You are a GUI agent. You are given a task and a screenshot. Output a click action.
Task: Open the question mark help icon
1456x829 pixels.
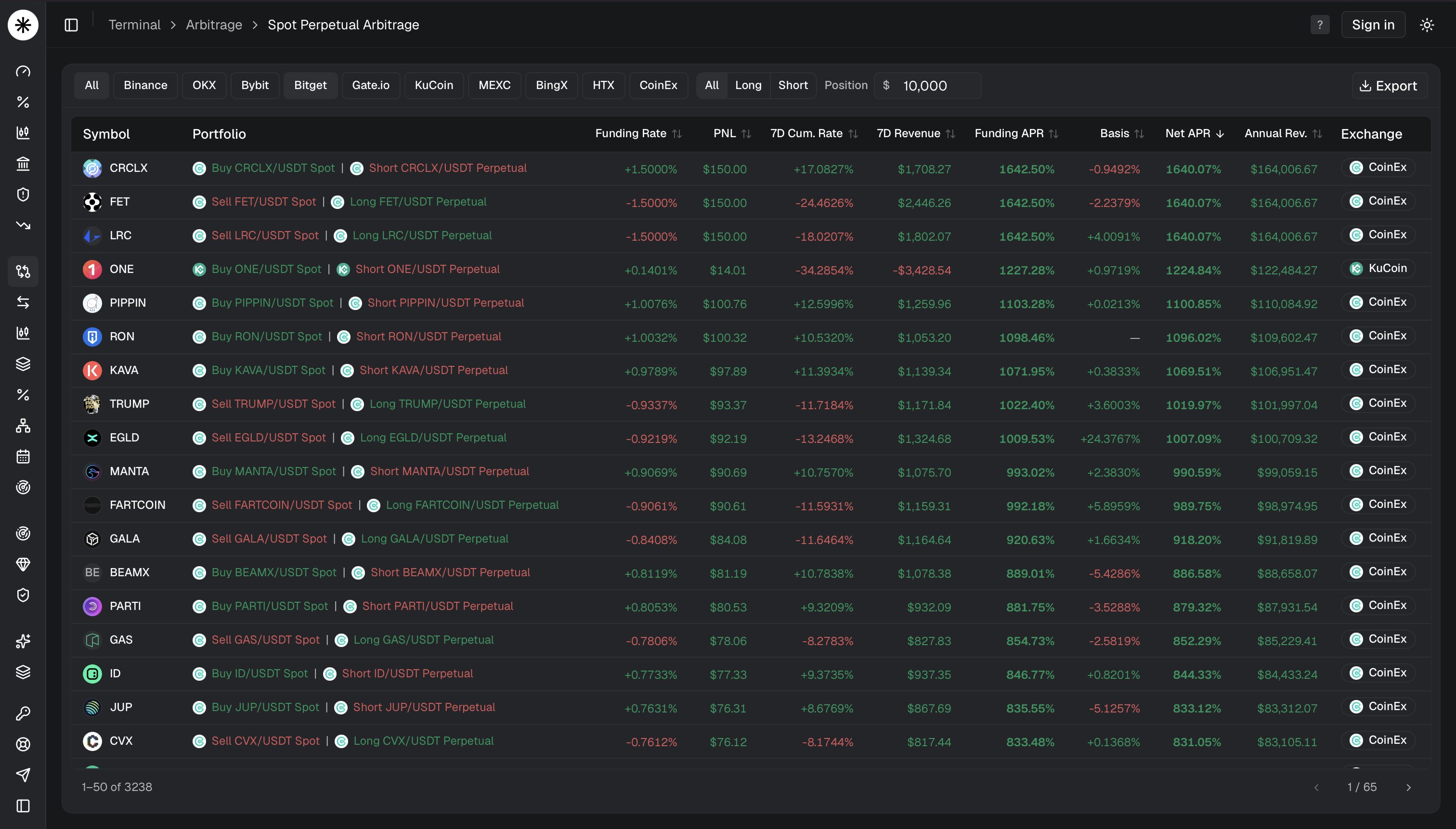1319,25
